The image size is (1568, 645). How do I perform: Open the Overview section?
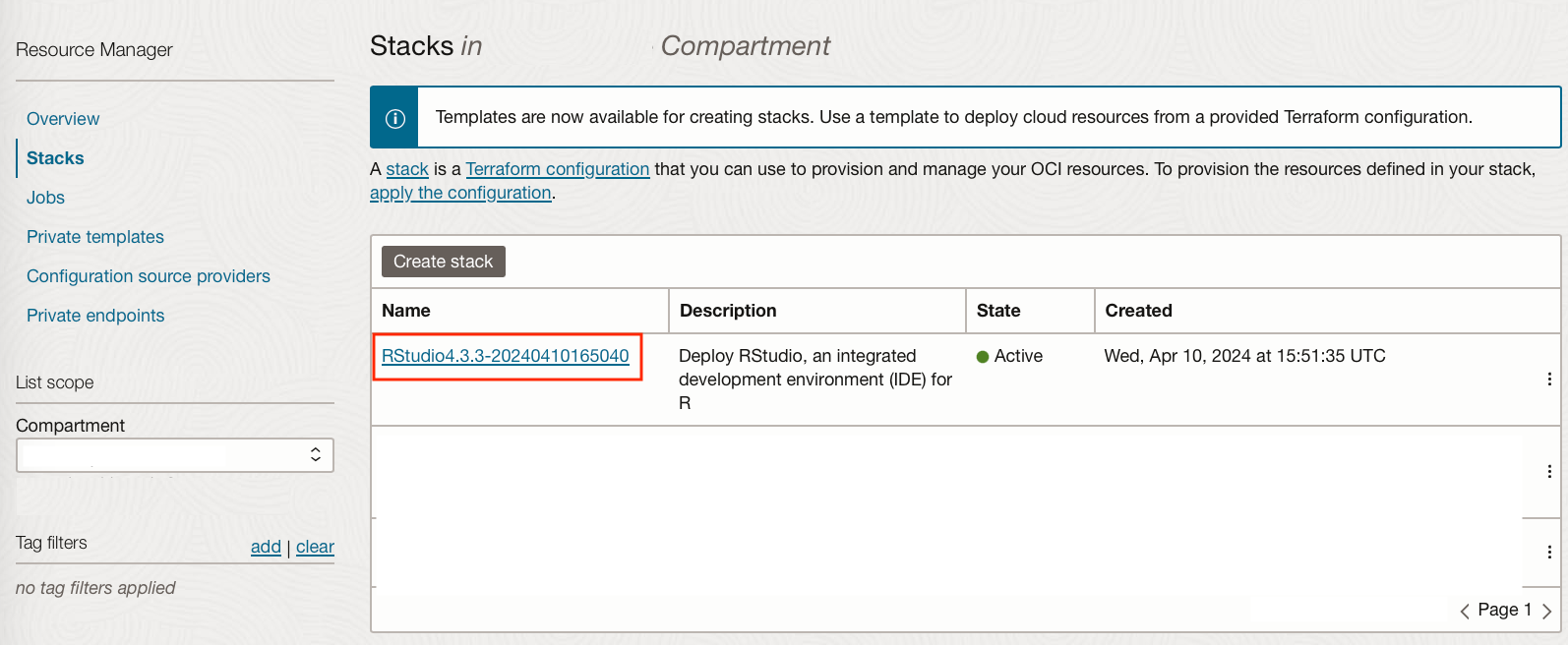(63, 119)
